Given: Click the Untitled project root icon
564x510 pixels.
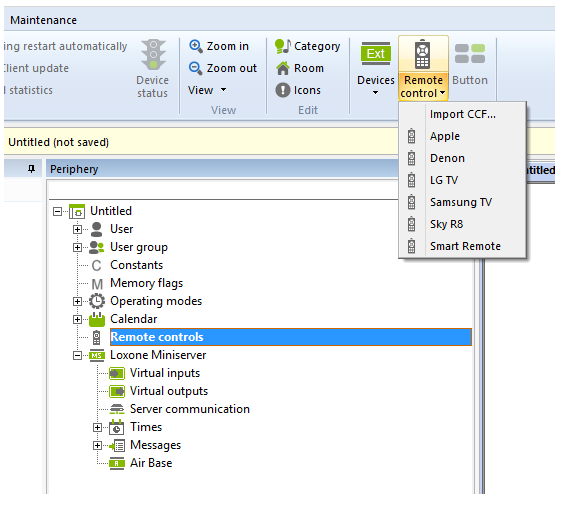Looking at the screenshot, I should click(x=77, y=211).
